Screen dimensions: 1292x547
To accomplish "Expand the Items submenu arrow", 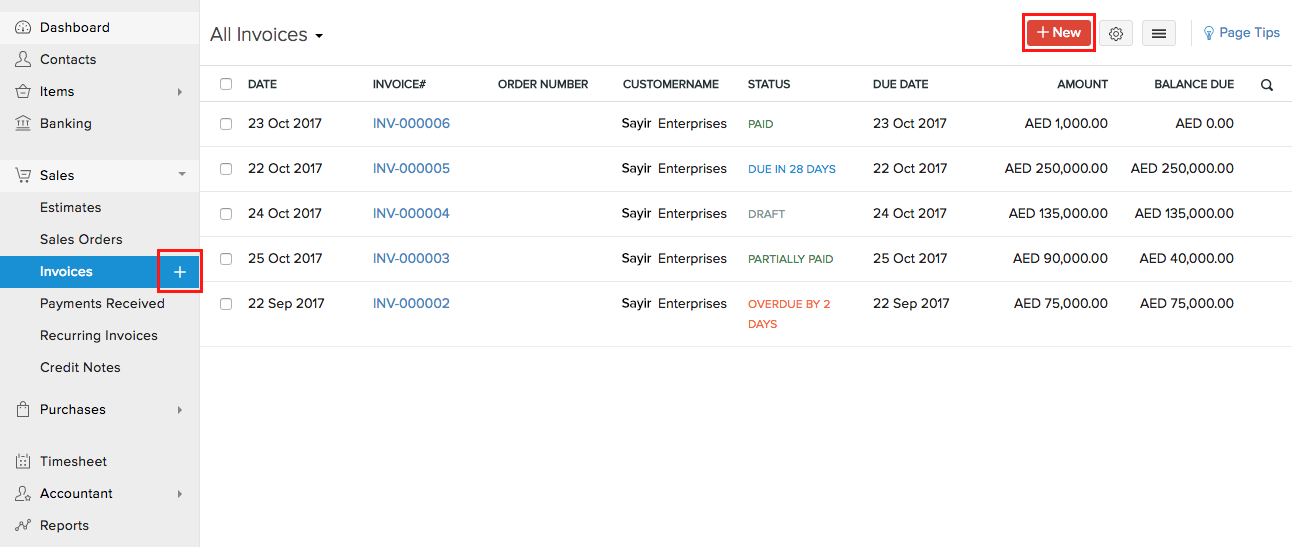I will (x=180, y=92).
